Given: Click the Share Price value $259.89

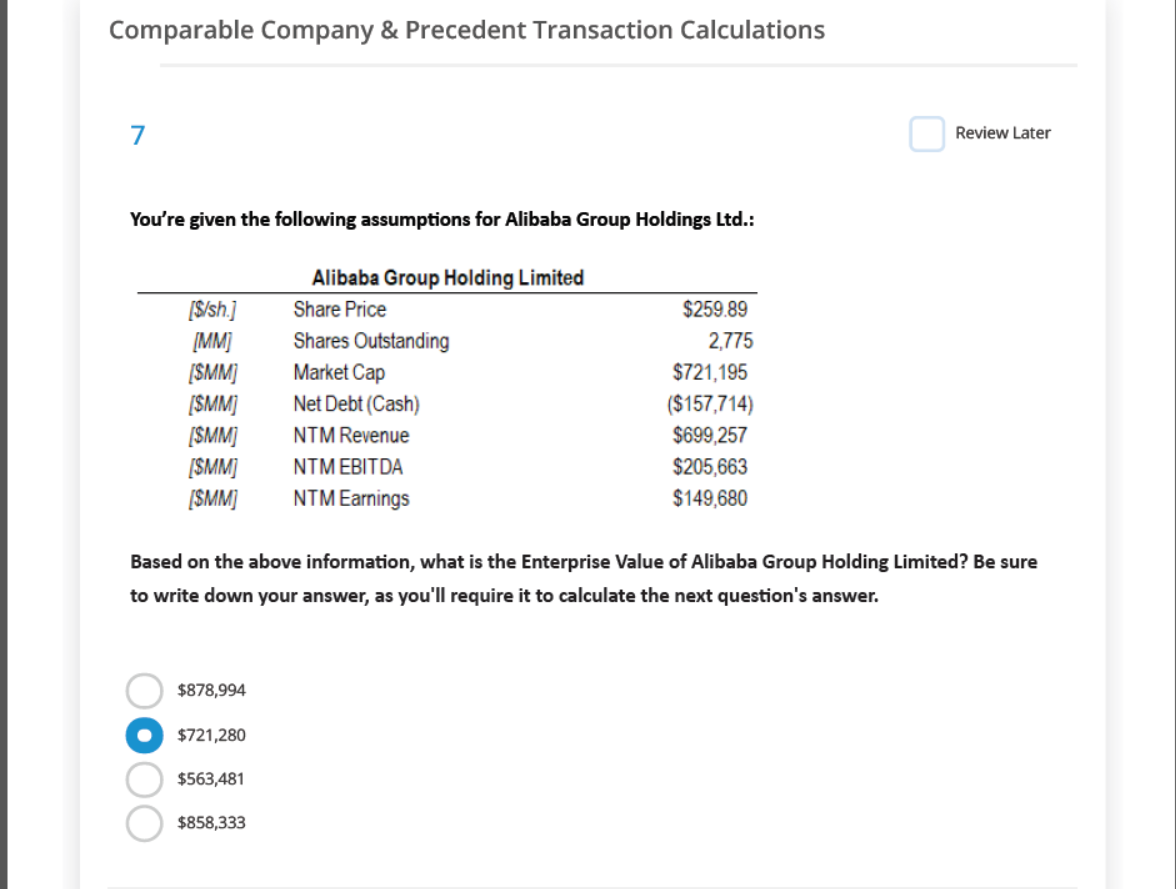Looking at the screenshot, I should pos(715,309).
